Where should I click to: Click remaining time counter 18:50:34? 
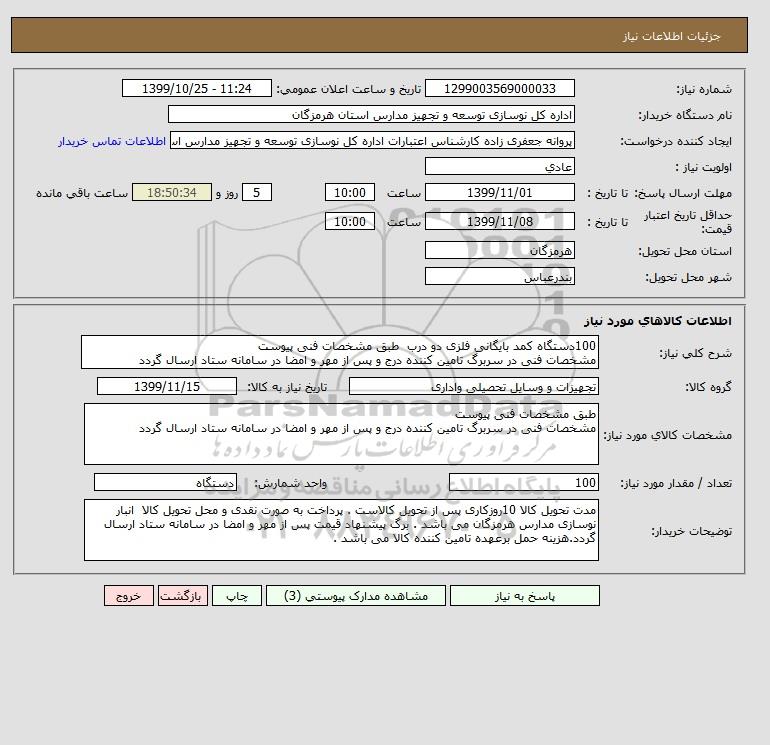point(172,193)
